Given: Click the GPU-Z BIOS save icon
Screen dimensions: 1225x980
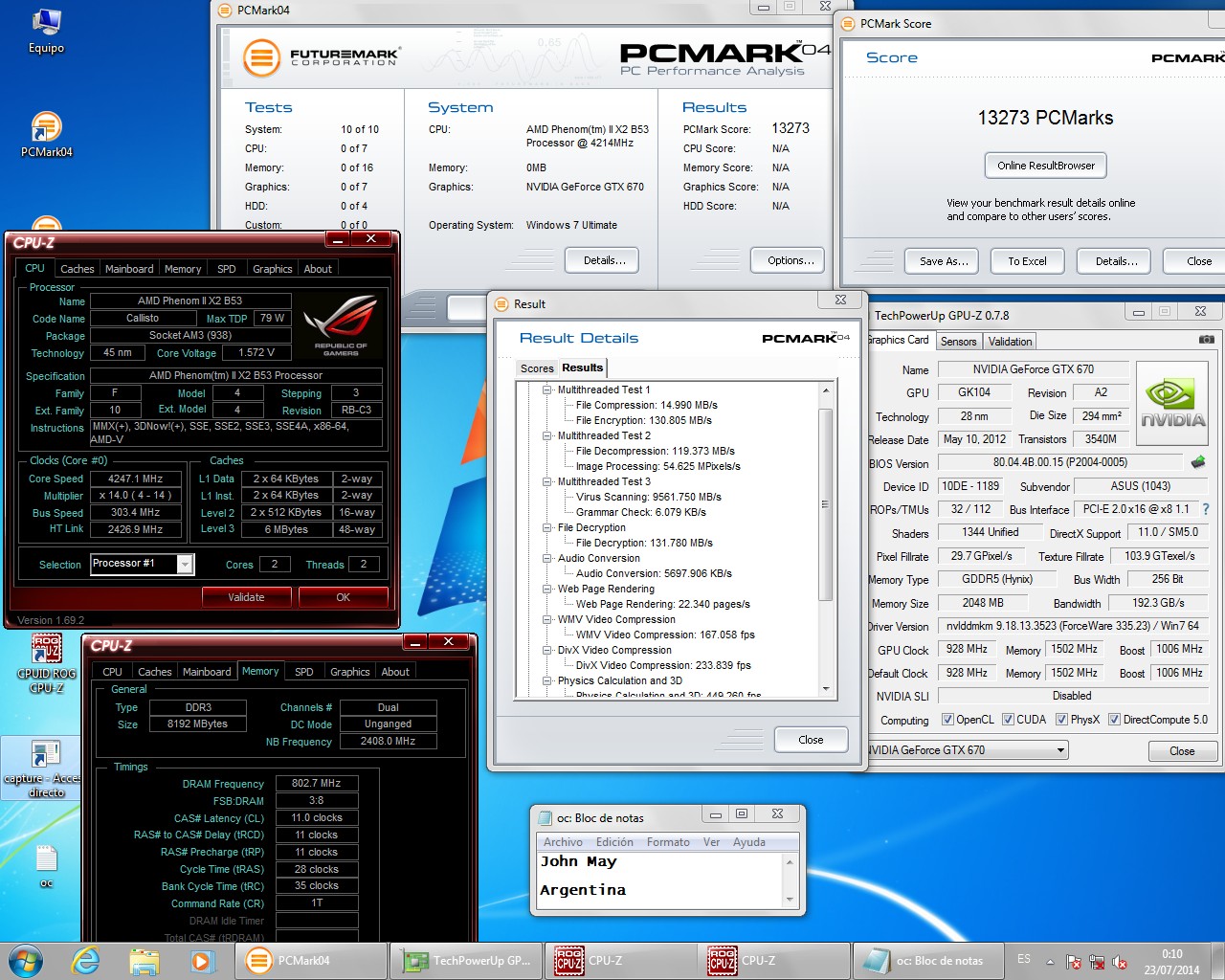Looking at the screenshot, I should coord(1197,462).
